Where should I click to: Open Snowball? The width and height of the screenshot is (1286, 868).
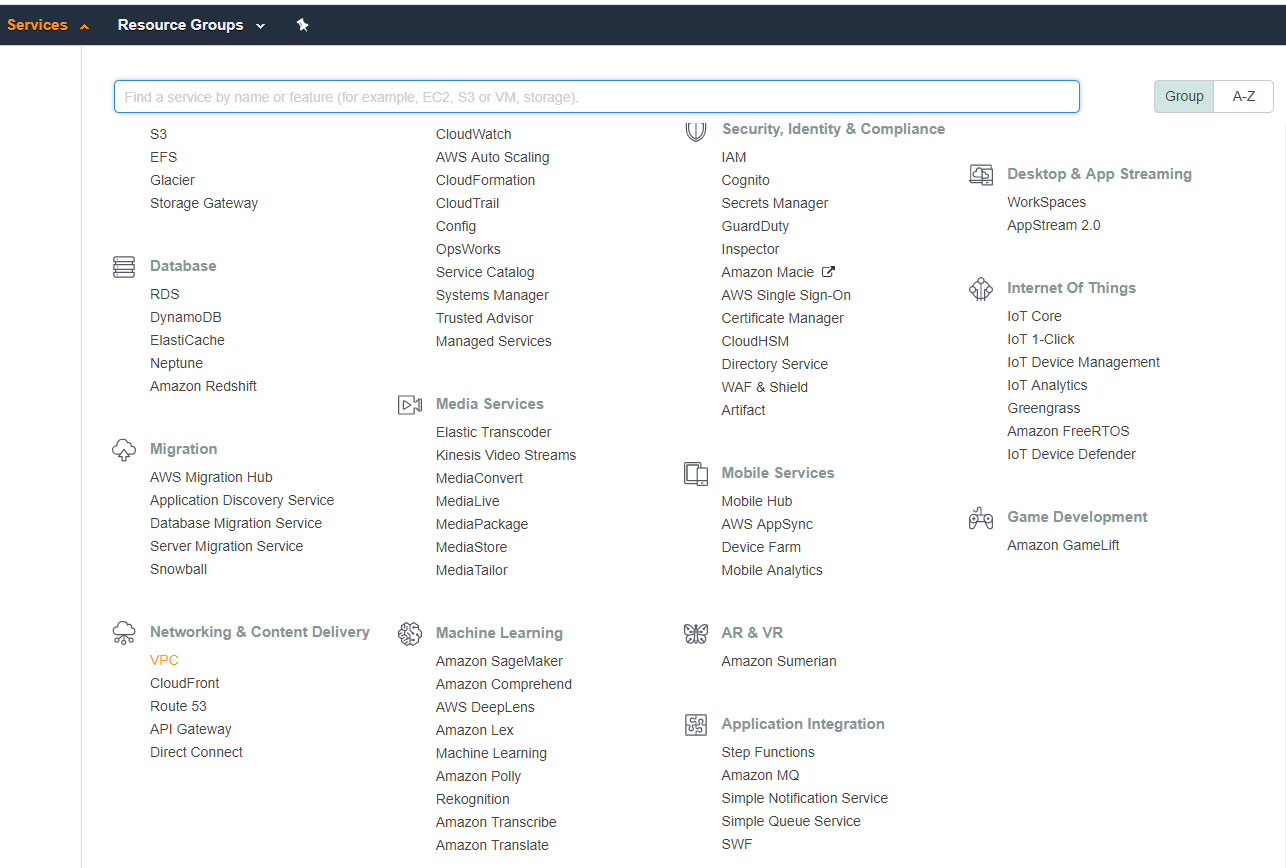pyautogui.click(x=179, y=569)
